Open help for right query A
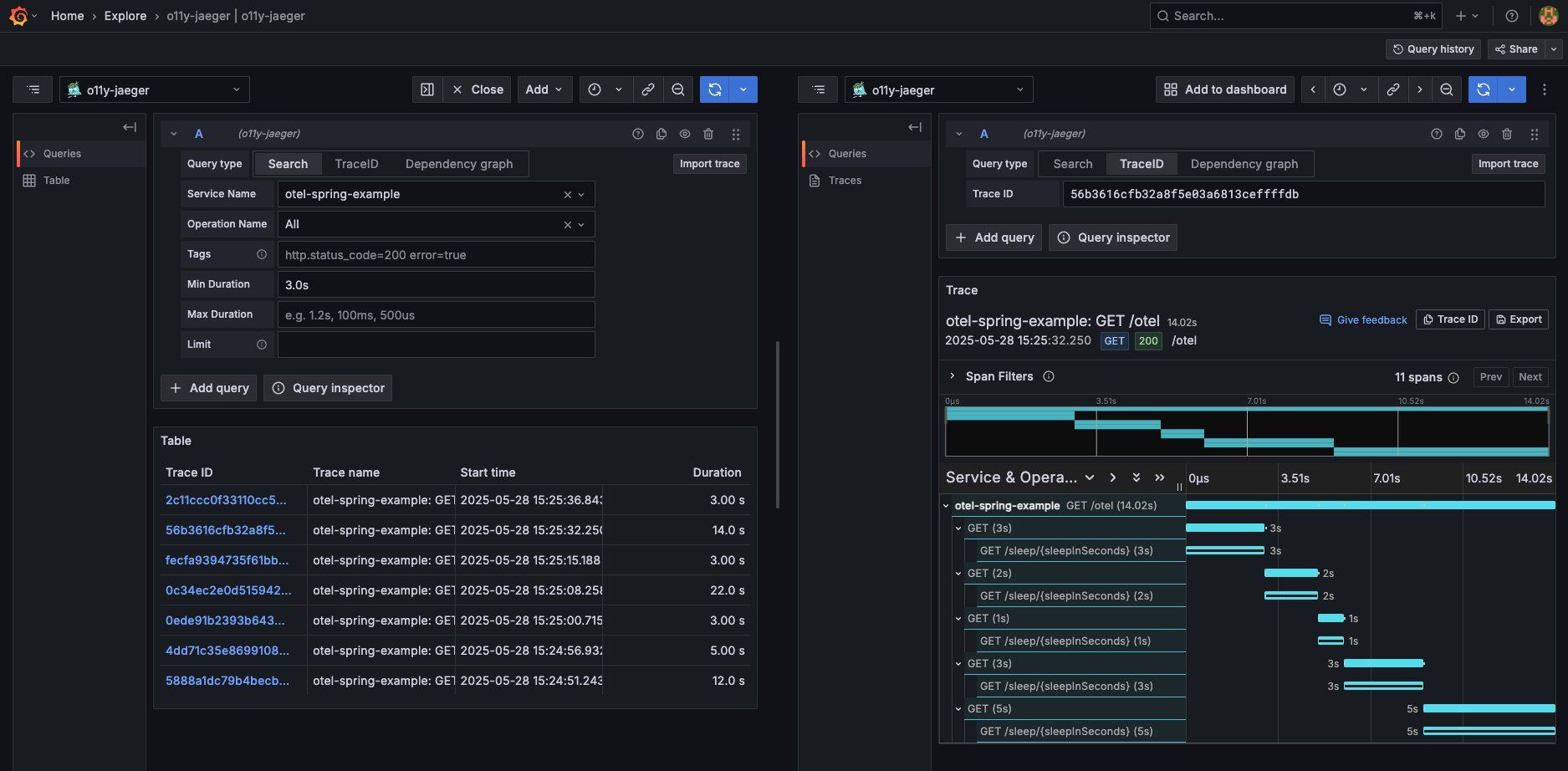Image resolution: width=1568 pixels, height=771 pixels. pyautogui.click(x=1437, y=134)
